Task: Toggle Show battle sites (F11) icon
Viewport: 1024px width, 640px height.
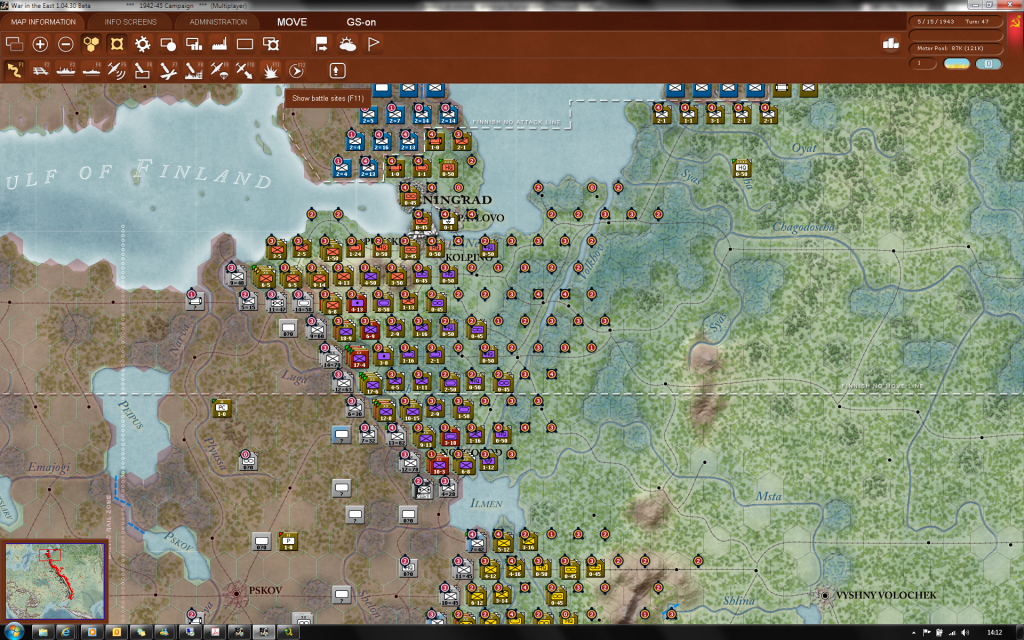Action: click(270, 70)
